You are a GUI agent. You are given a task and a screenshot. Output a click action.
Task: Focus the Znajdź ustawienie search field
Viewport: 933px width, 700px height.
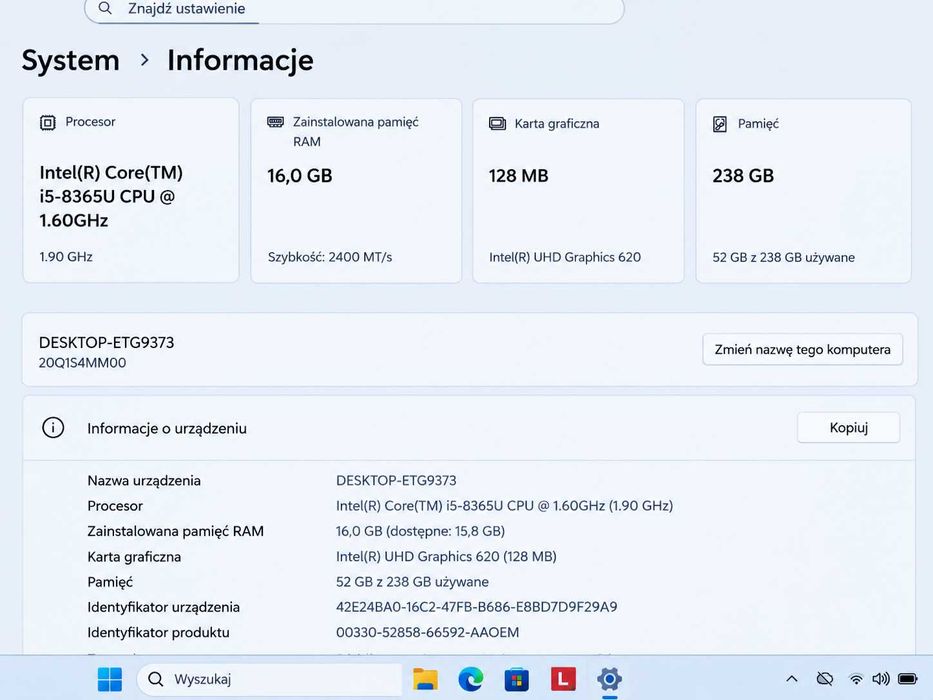pyautogui.click(x=354, y=10)
